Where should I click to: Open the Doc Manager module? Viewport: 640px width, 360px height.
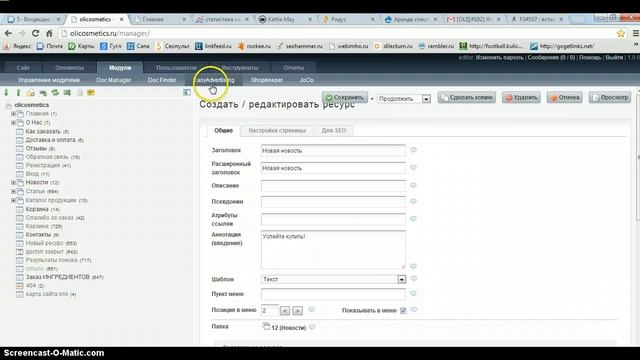(113, 80)
